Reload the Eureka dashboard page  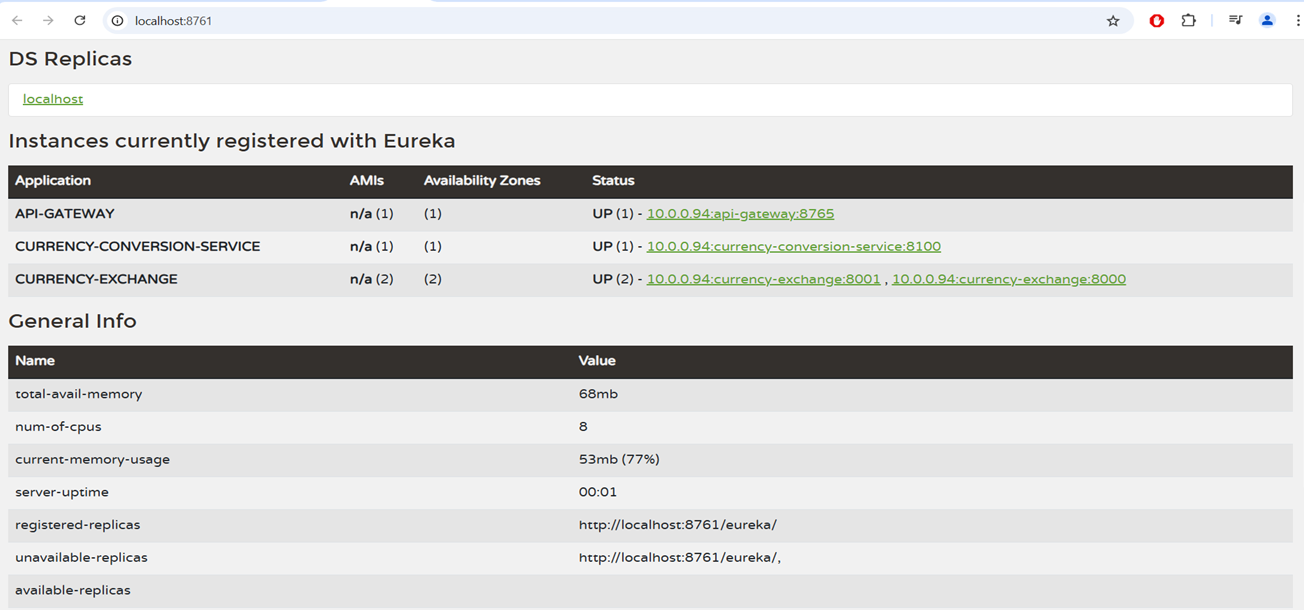[80, 20]
